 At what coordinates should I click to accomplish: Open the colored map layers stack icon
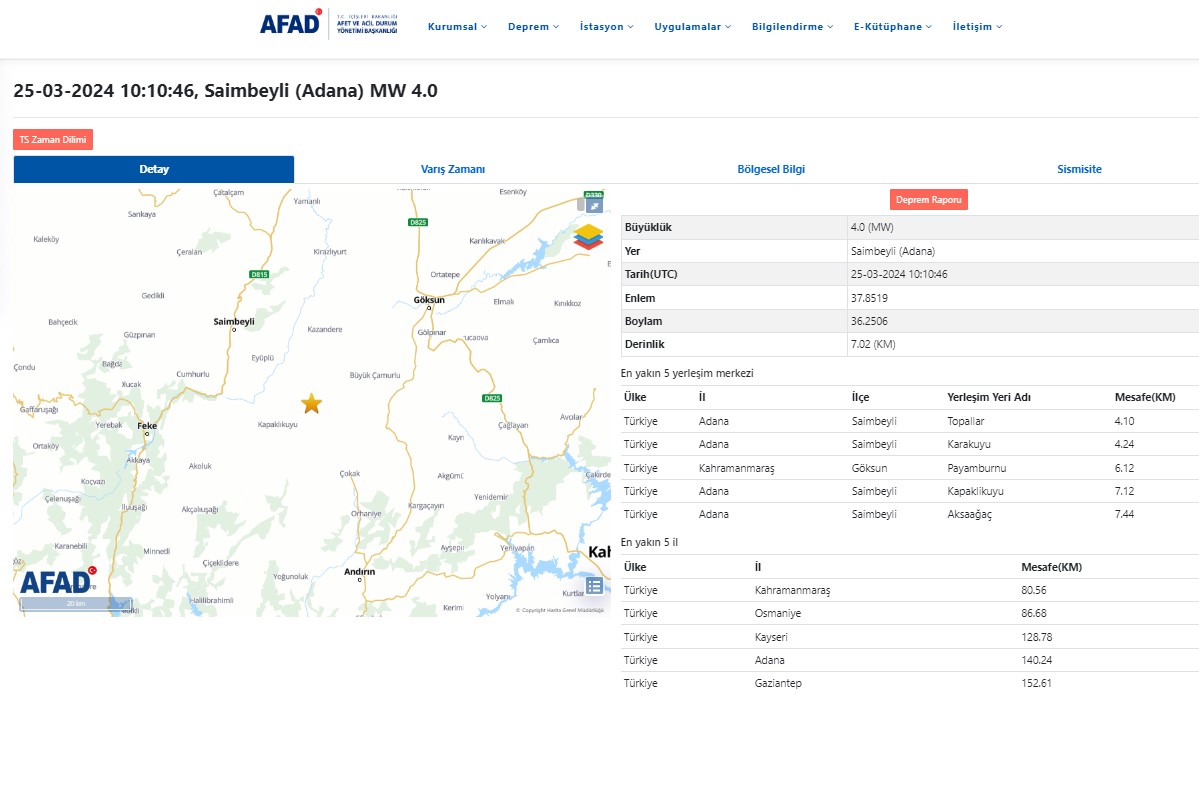(589, 237)
